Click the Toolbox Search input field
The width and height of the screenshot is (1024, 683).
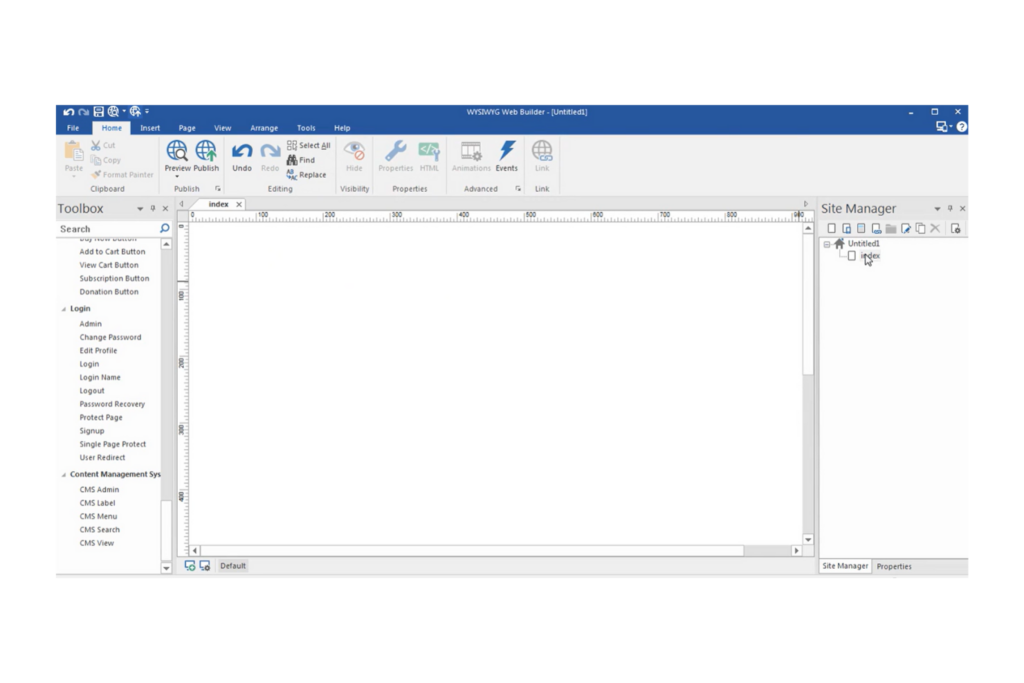(108, 229)
